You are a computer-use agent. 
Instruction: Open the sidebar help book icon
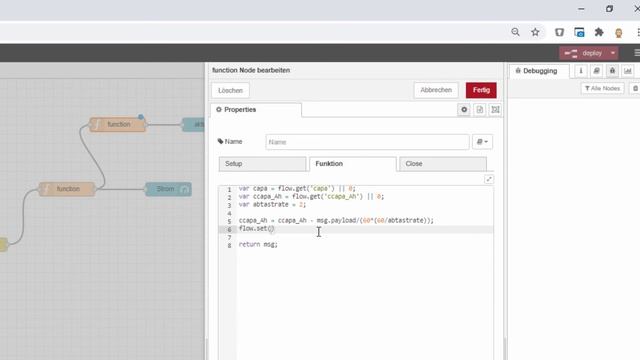pyautogui.click(x=596, y=71)
